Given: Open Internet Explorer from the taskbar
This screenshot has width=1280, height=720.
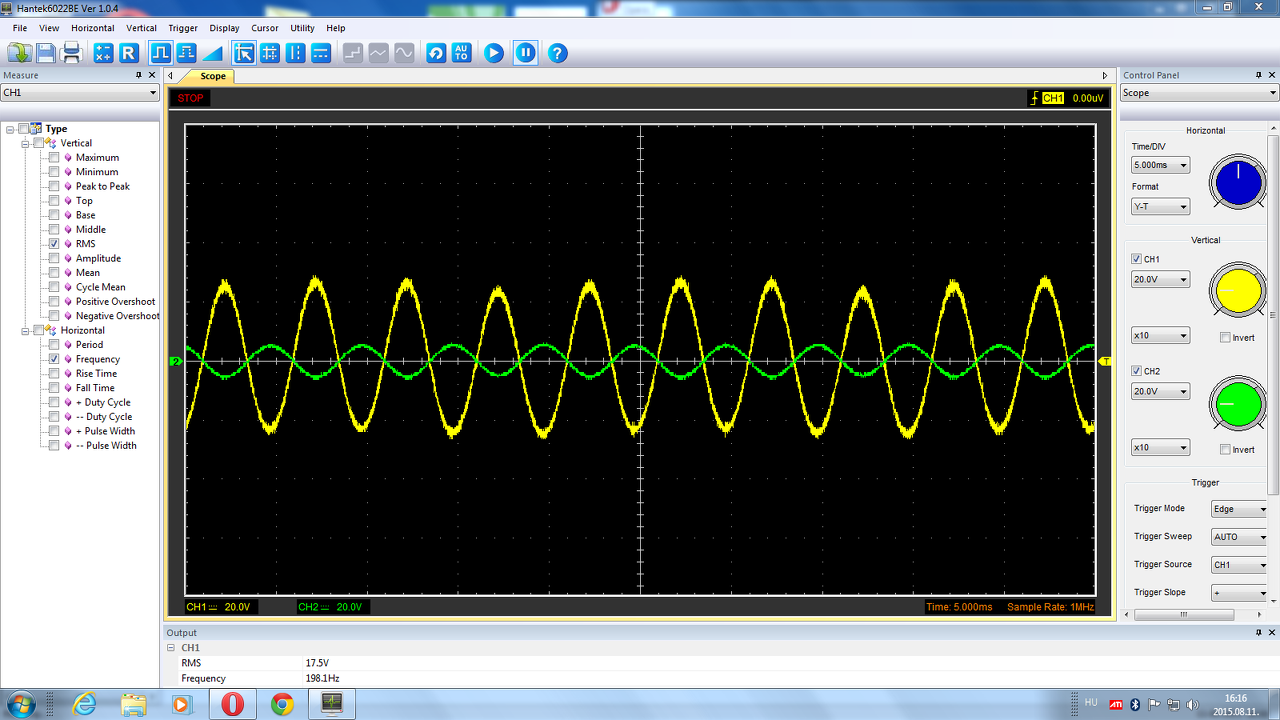Looking at the screenshot, I should [84, 704].
